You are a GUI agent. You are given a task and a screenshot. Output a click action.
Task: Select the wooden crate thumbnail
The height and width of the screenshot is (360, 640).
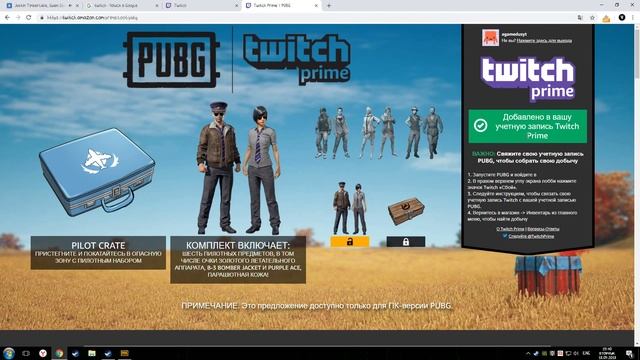[406, 211]
